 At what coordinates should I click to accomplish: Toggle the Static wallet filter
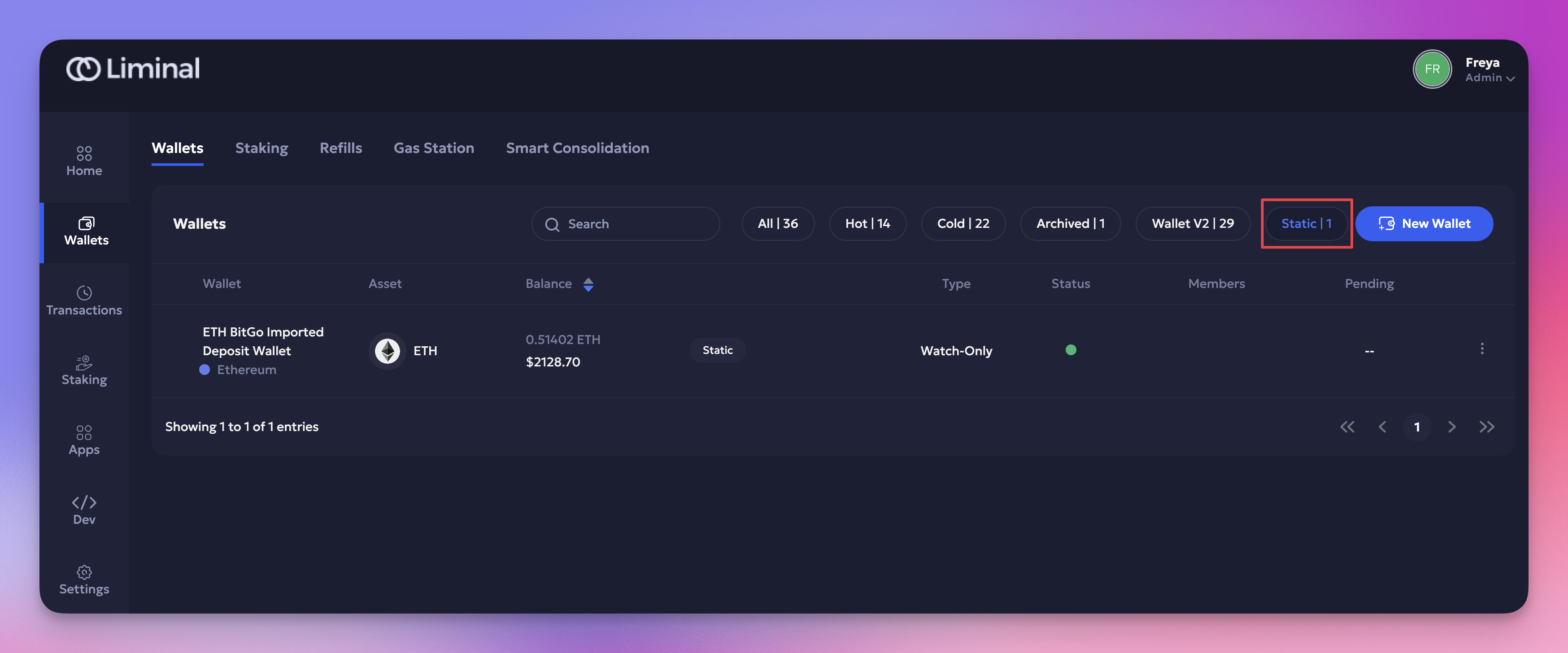[x=1306, y=223]
